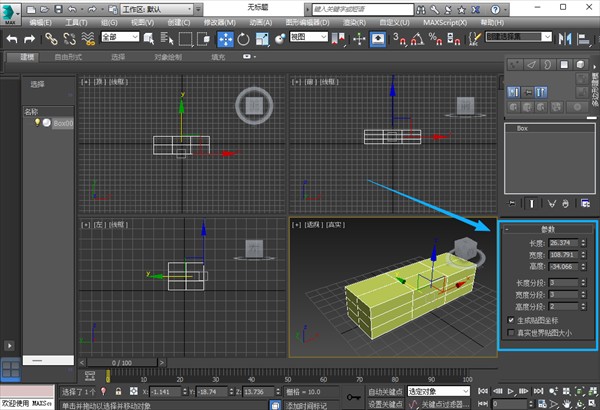Enable the 真实世界贴图大小 checkbox
Image resolution: width=600 pixels, height=410 pixels.
[512, 331]
